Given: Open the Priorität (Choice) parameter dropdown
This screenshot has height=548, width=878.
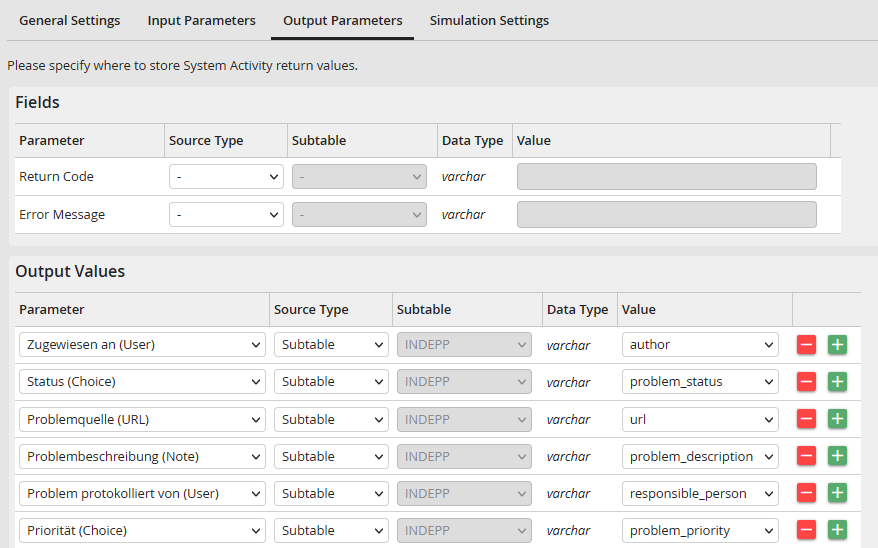Looking at the screenshot, I should pos(142,530).
